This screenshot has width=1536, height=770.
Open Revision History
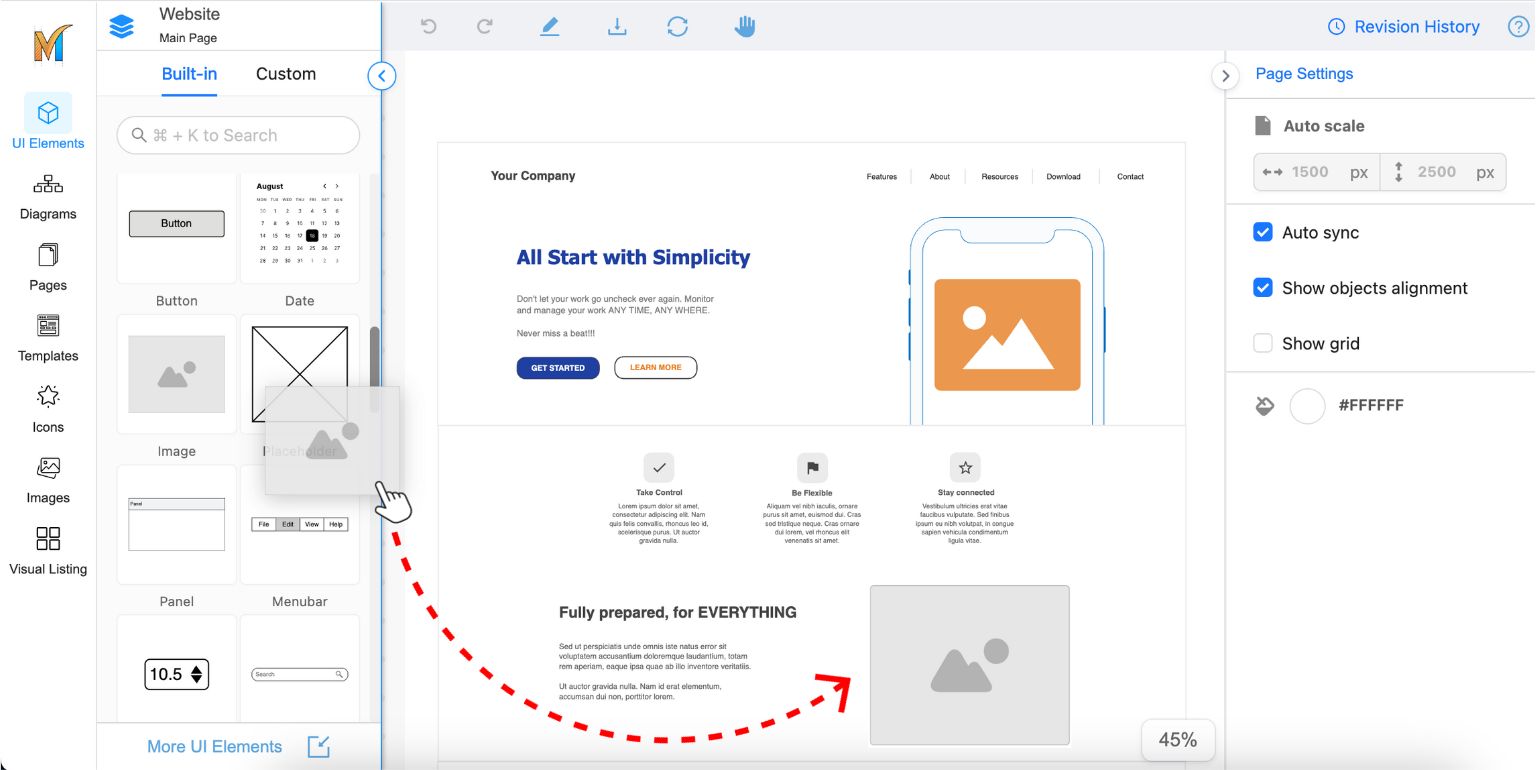pos(1404,27)
